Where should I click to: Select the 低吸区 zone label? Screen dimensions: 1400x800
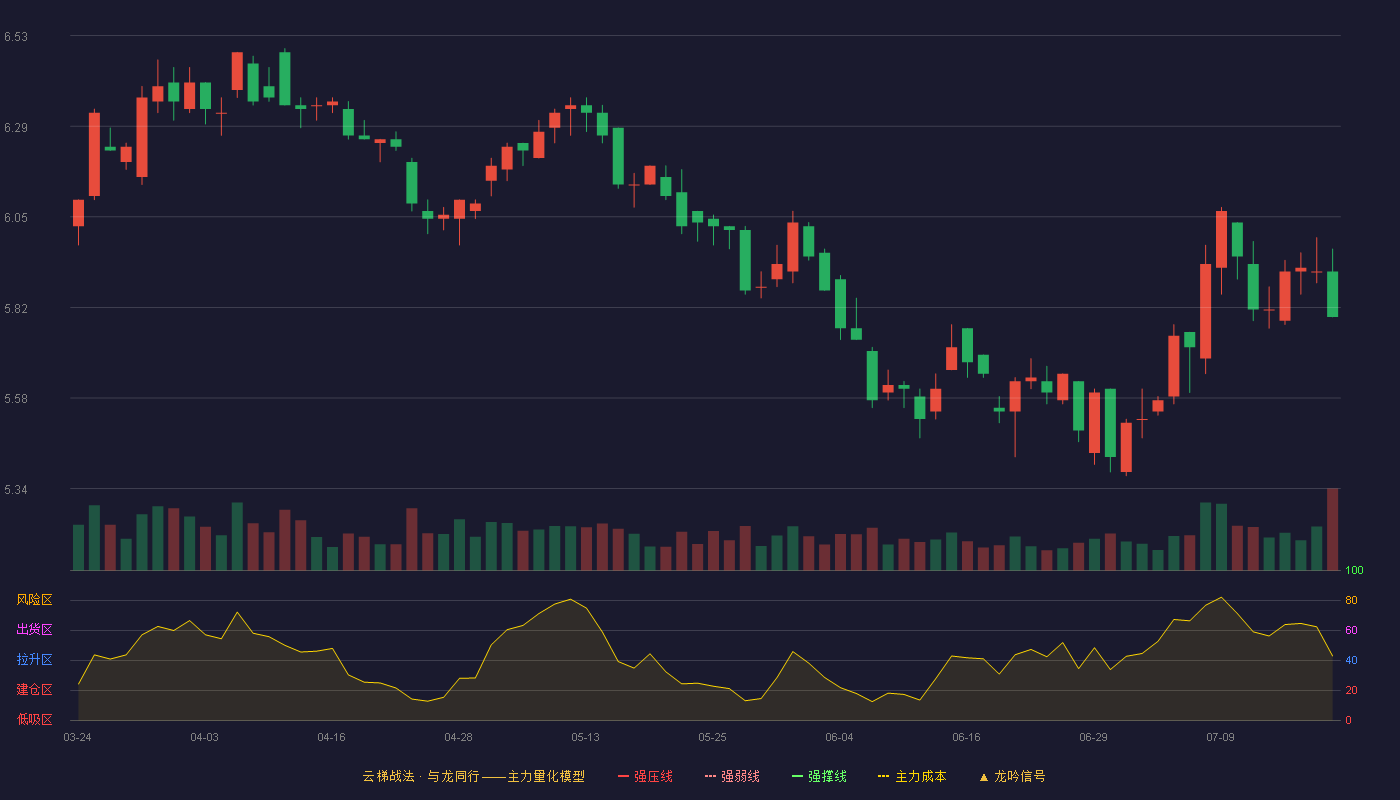point(34,720)
